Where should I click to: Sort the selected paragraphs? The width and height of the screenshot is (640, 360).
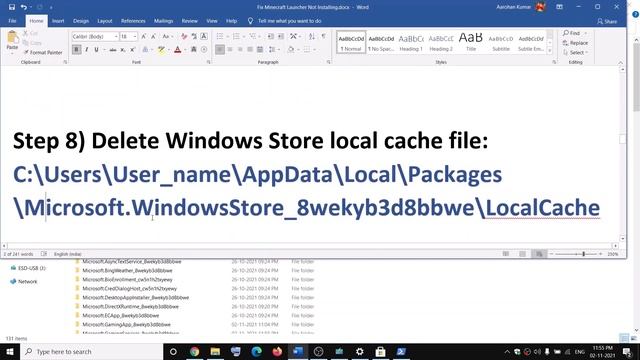pyautogui.click(x=312, y=37)
